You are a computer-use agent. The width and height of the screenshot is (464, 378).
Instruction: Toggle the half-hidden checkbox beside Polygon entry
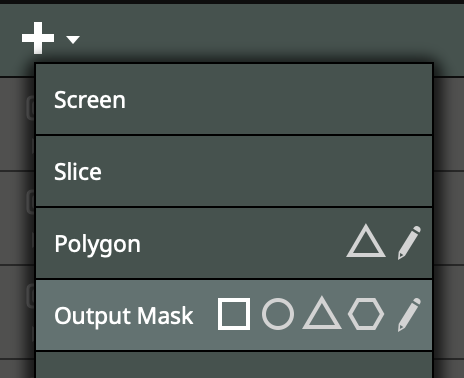point(31,202)
